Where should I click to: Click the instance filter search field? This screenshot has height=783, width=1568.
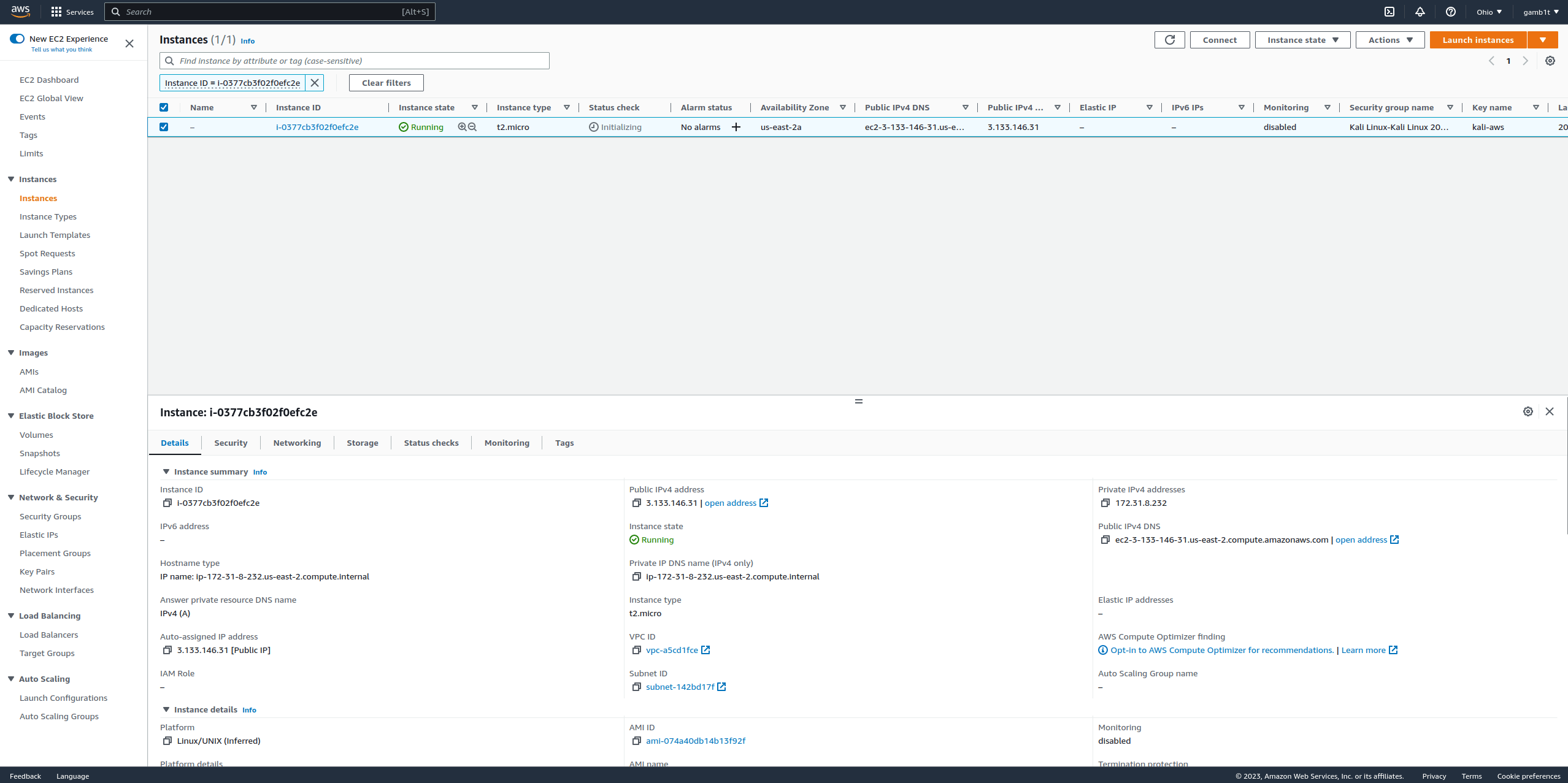(362, 61)
